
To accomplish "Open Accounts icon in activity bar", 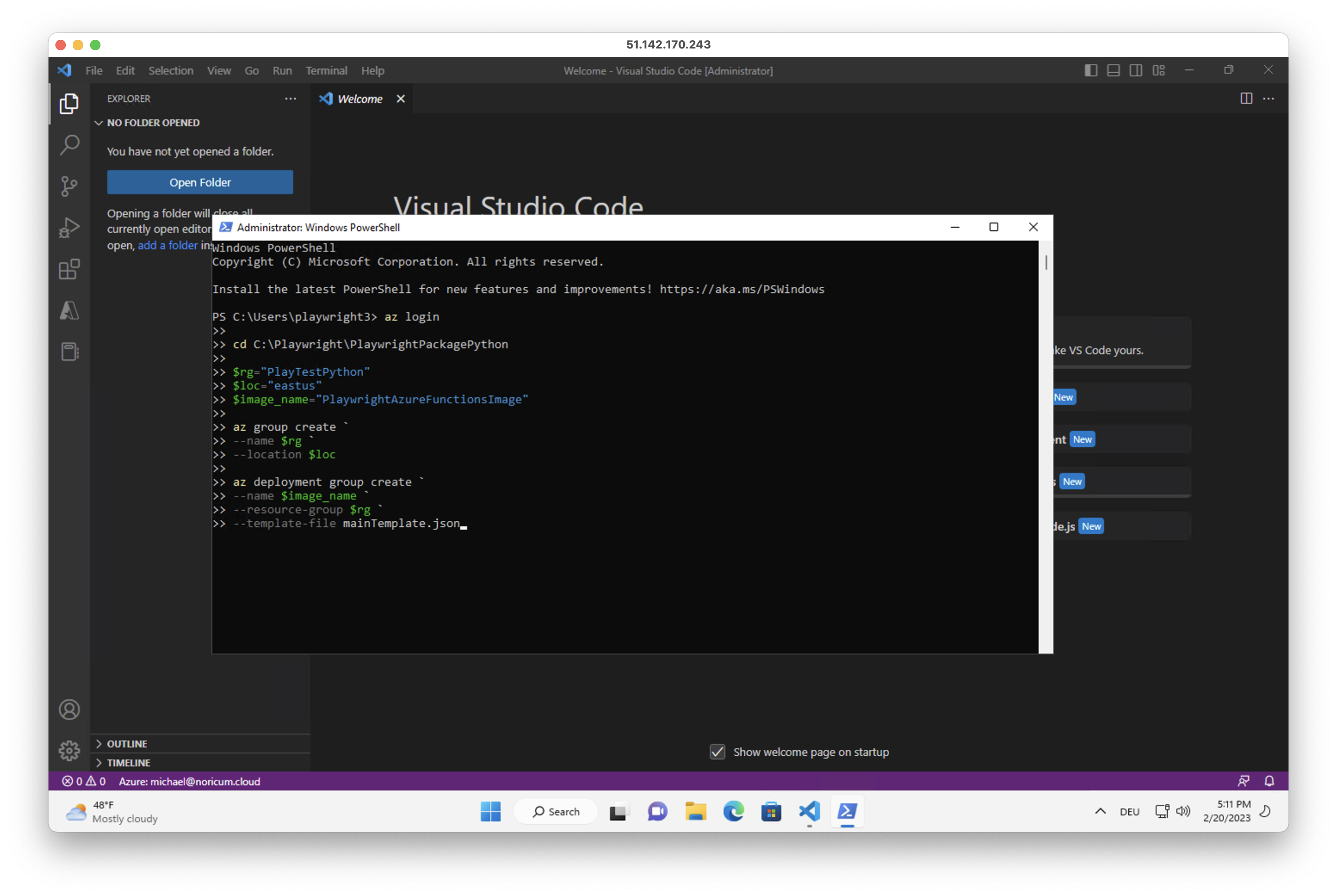I will click(69, 710).
